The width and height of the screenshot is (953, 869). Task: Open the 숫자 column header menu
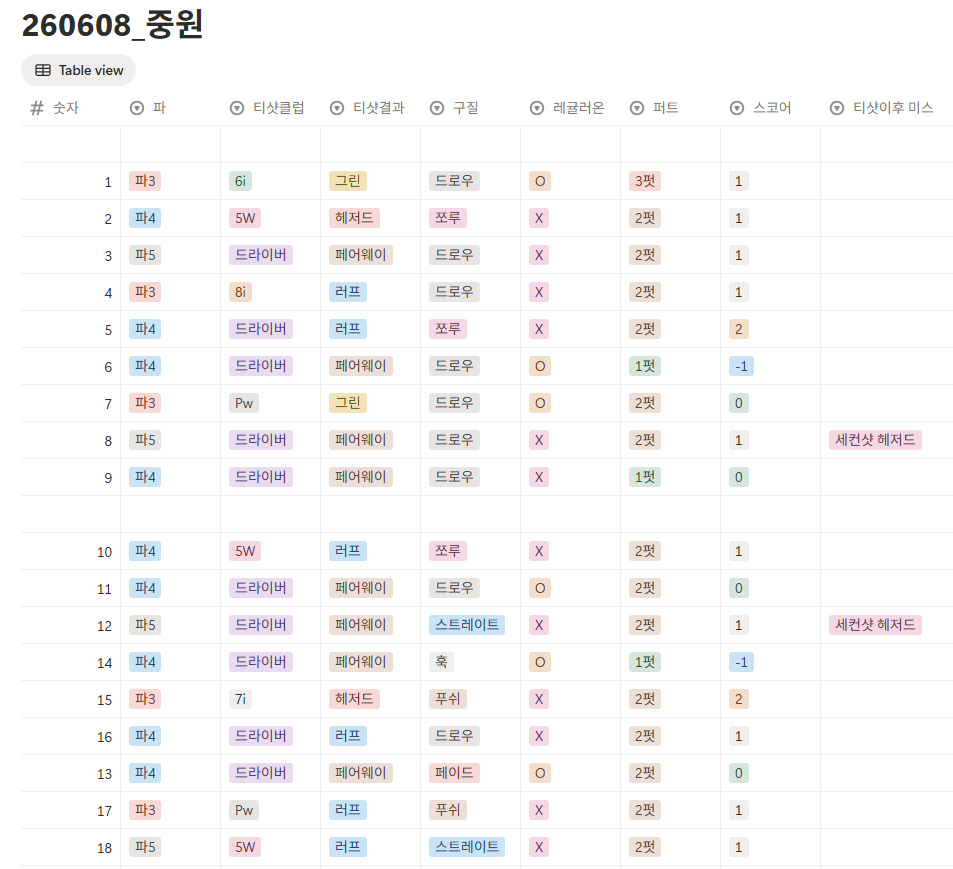tap(71, 108)
